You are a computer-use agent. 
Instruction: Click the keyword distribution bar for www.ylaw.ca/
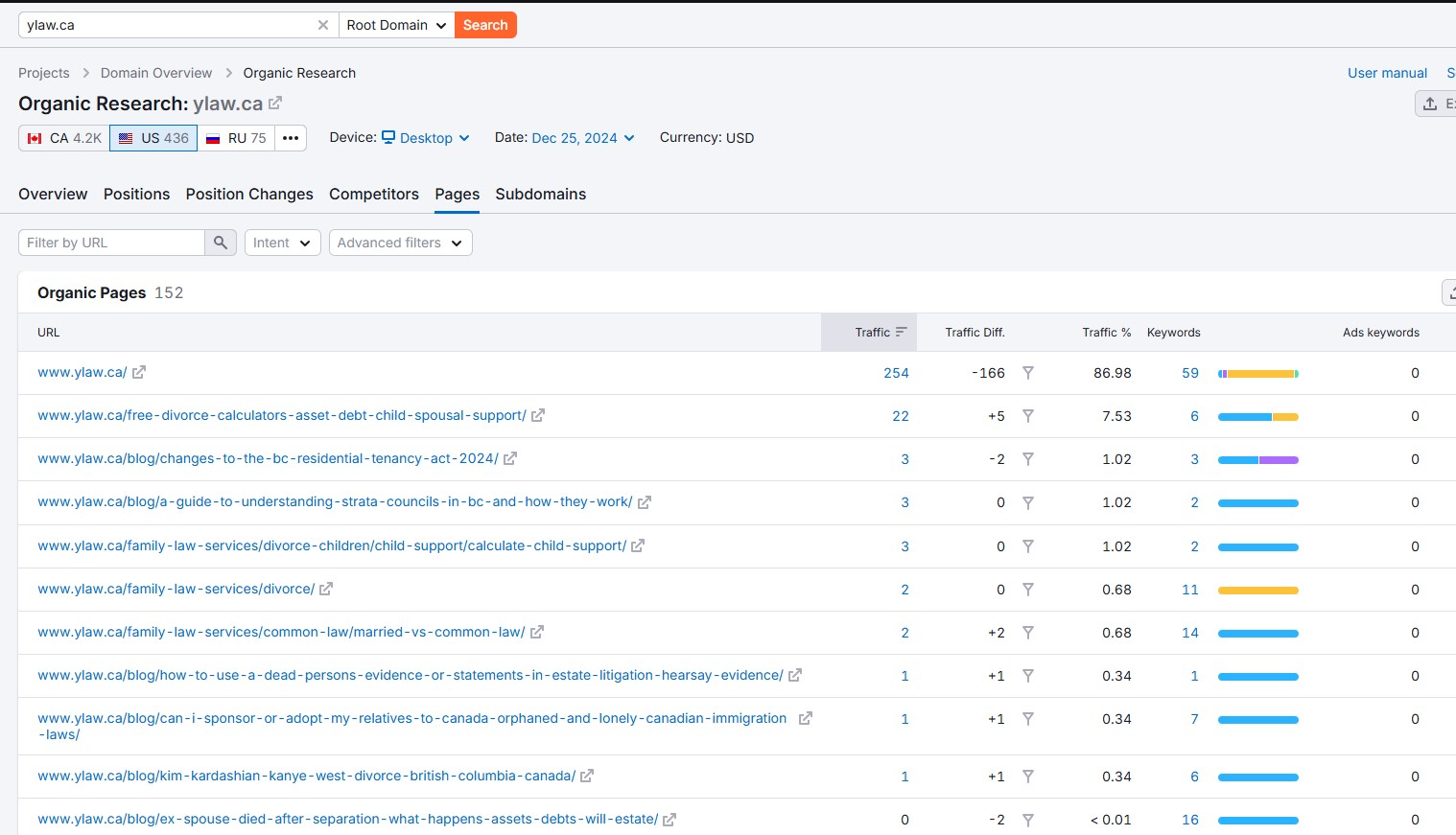[1257, 374]
